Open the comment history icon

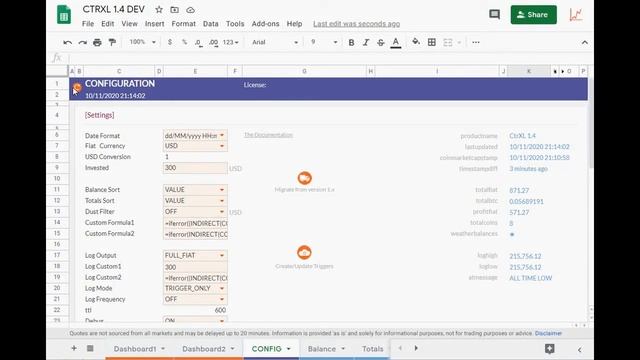(494, 15)
